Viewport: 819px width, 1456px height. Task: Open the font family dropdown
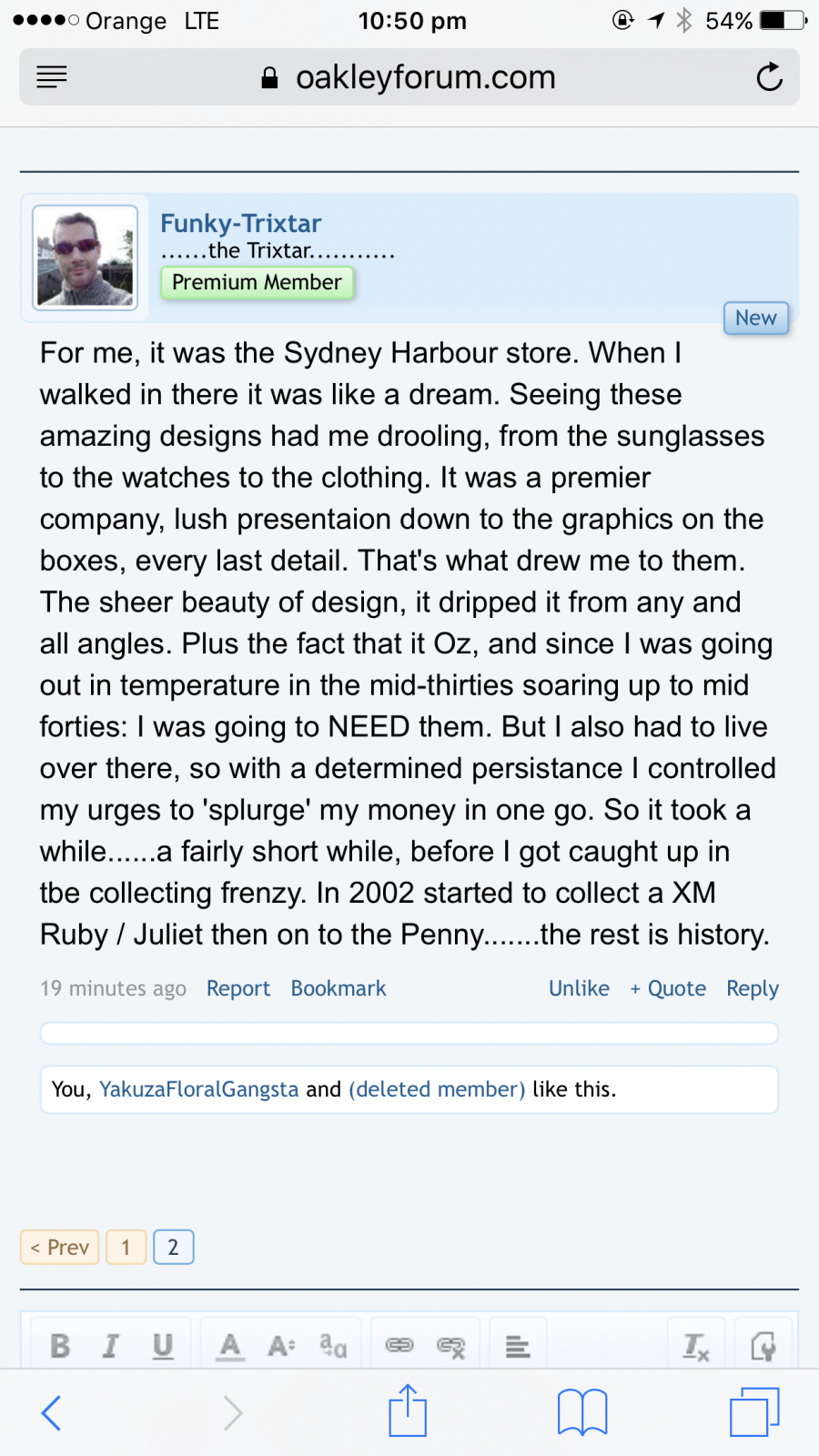[x=333, y=1345]
